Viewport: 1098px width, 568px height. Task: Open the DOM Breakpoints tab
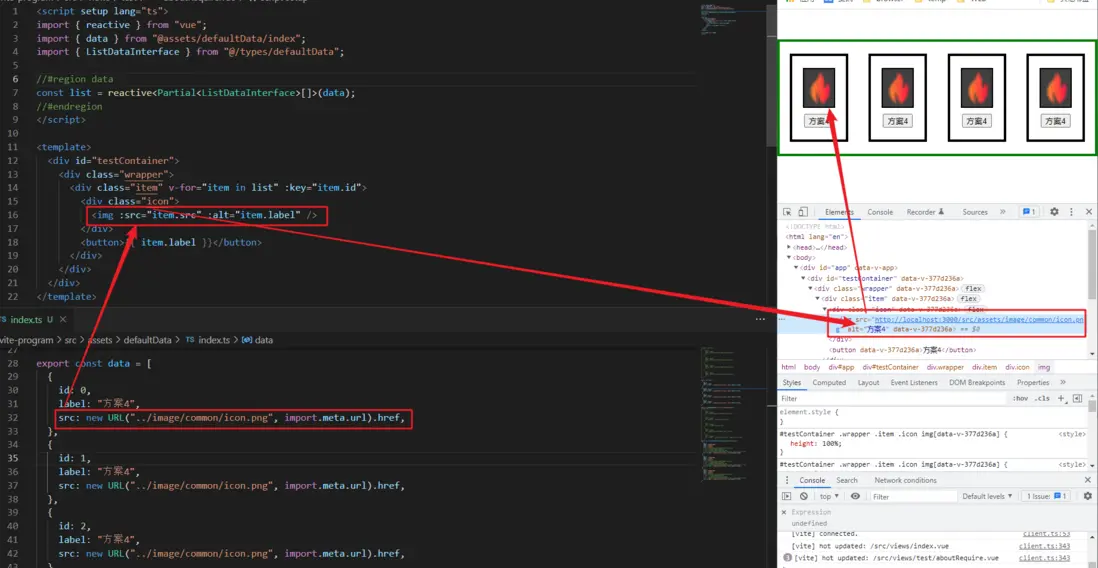coord(977,382)
